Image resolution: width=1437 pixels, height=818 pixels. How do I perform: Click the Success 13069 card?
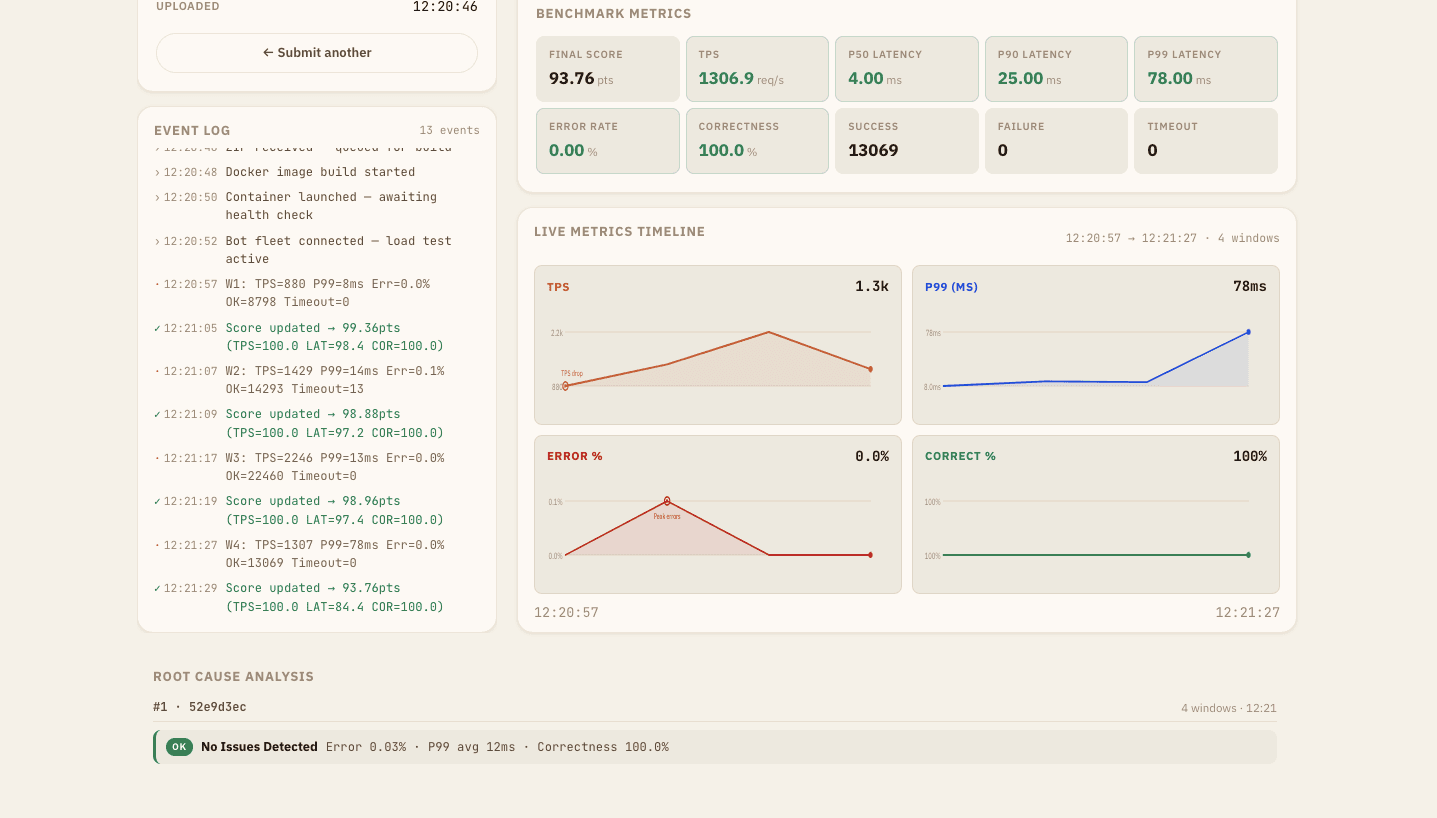907,141
